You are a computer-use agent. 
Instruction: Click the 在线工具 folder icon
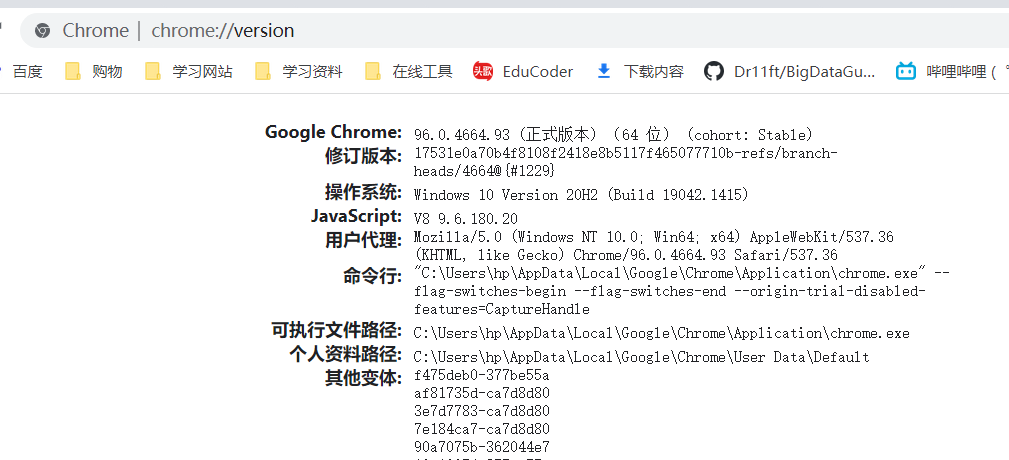(373, 71)
